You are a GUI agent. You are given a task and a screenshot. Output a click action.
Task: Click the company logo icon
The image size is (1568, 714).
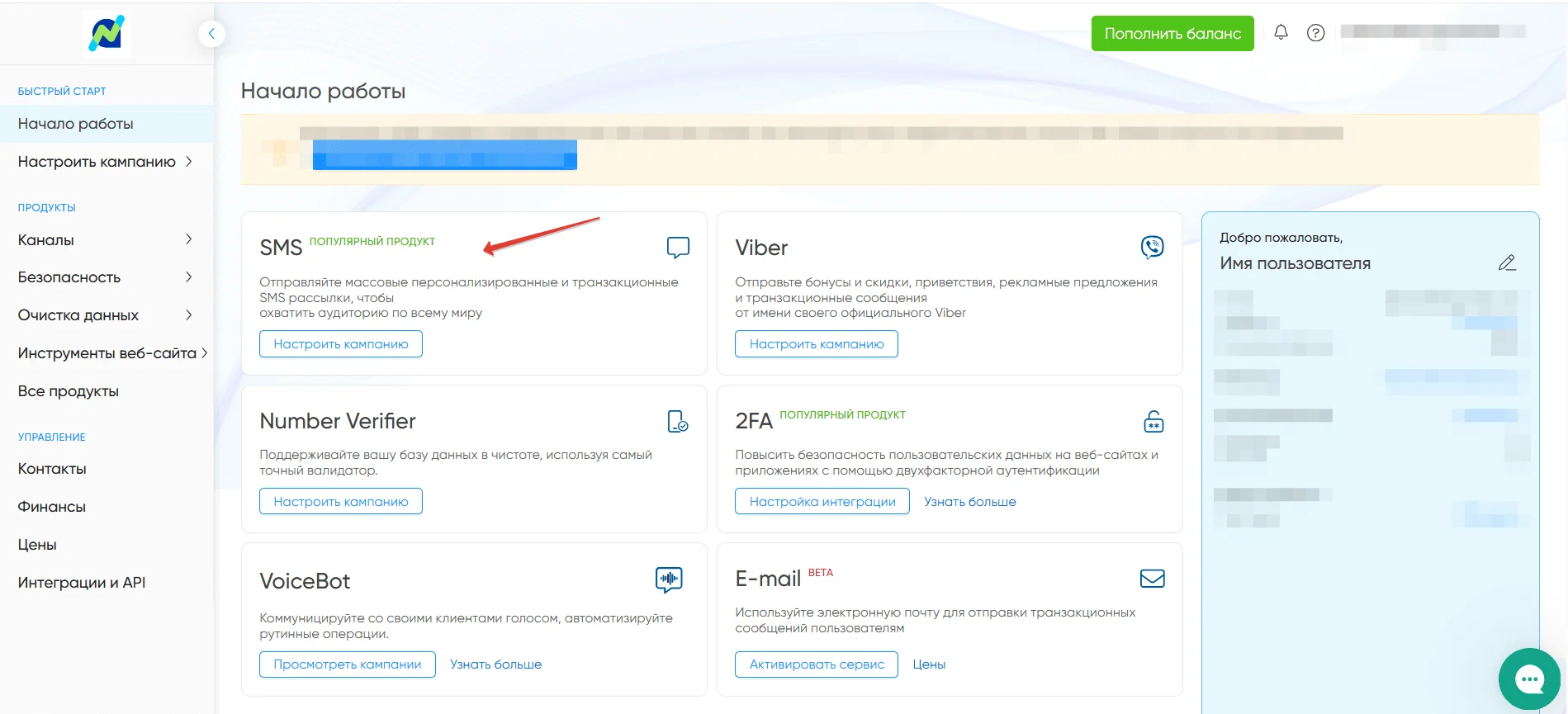[107, 33]
